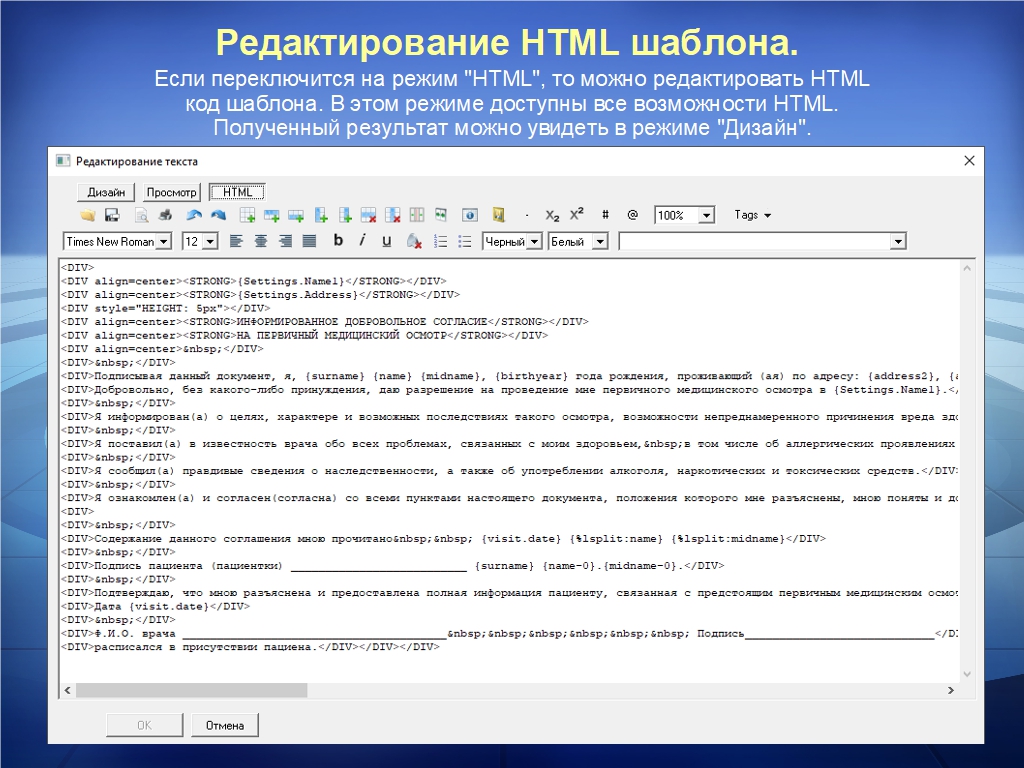Click the save diskette icon
The height and width of the screenshot is (768, 1024).
(x=112, y=215)
